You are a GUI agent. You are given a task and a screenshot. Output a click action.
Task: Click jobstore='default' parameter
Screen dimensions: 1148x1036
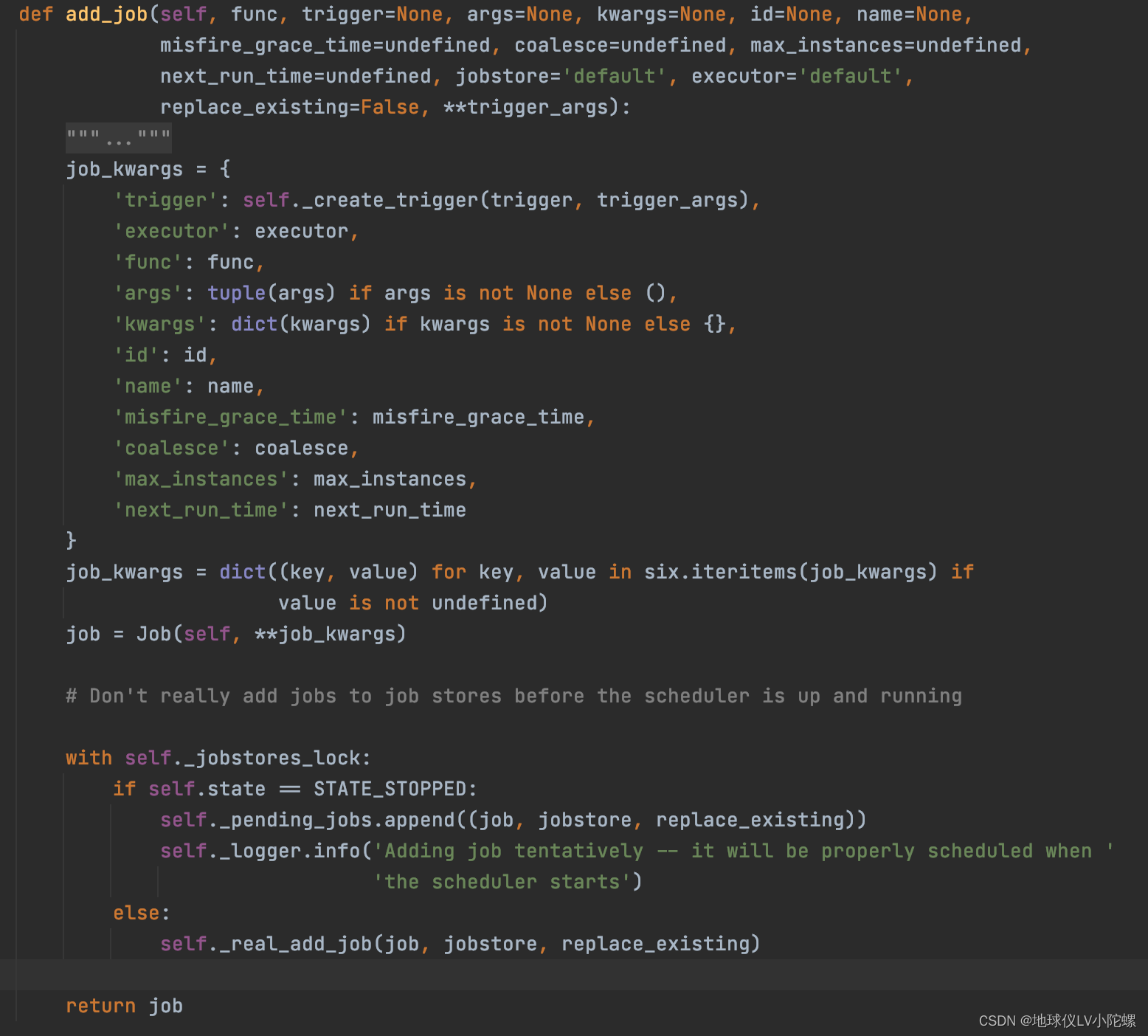click(561, 76)
